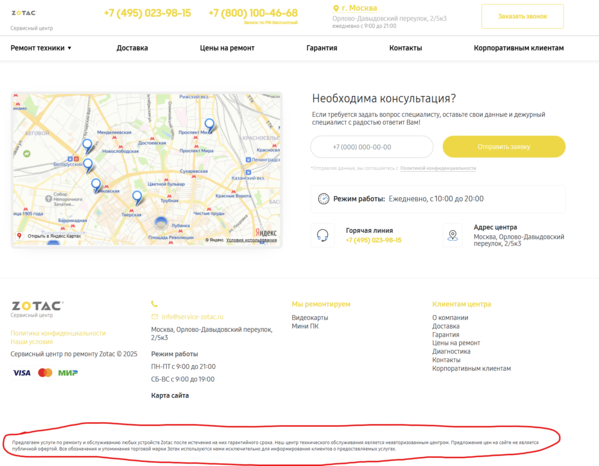Select the map pin near Белорусская

[88, 165]
